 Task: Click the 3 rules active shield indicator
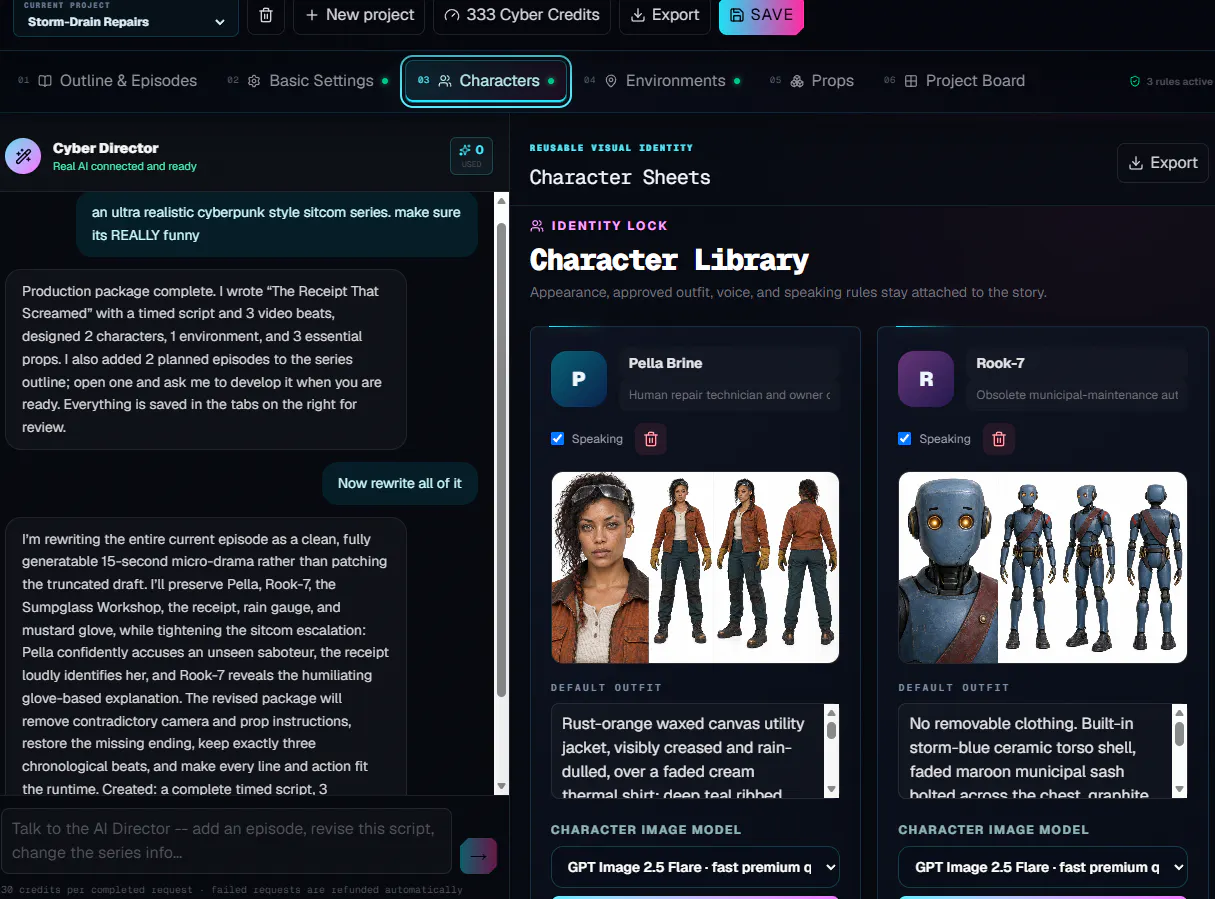1170,82
